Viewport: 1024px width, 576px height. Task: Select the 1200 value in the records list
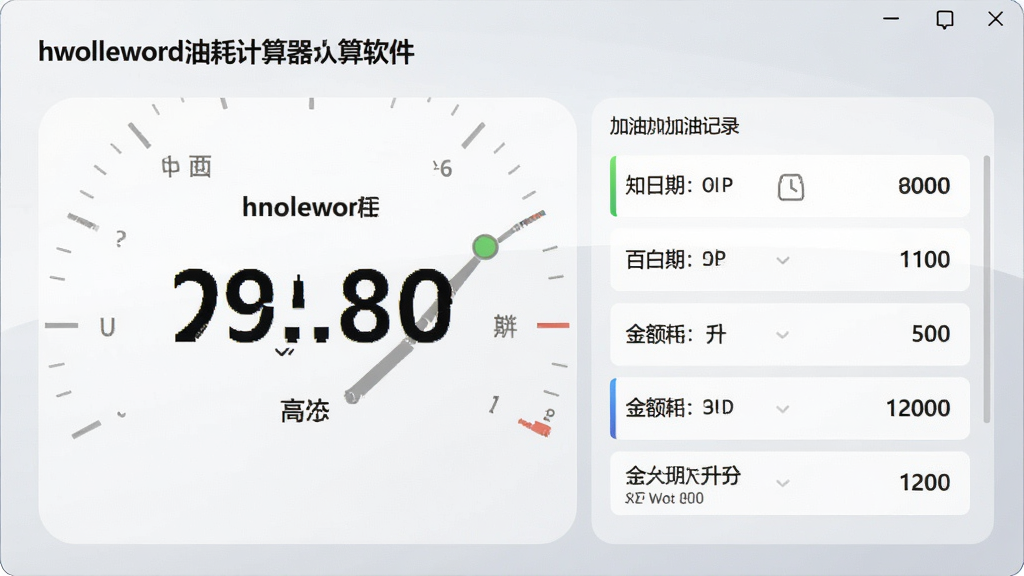[925, 483]
